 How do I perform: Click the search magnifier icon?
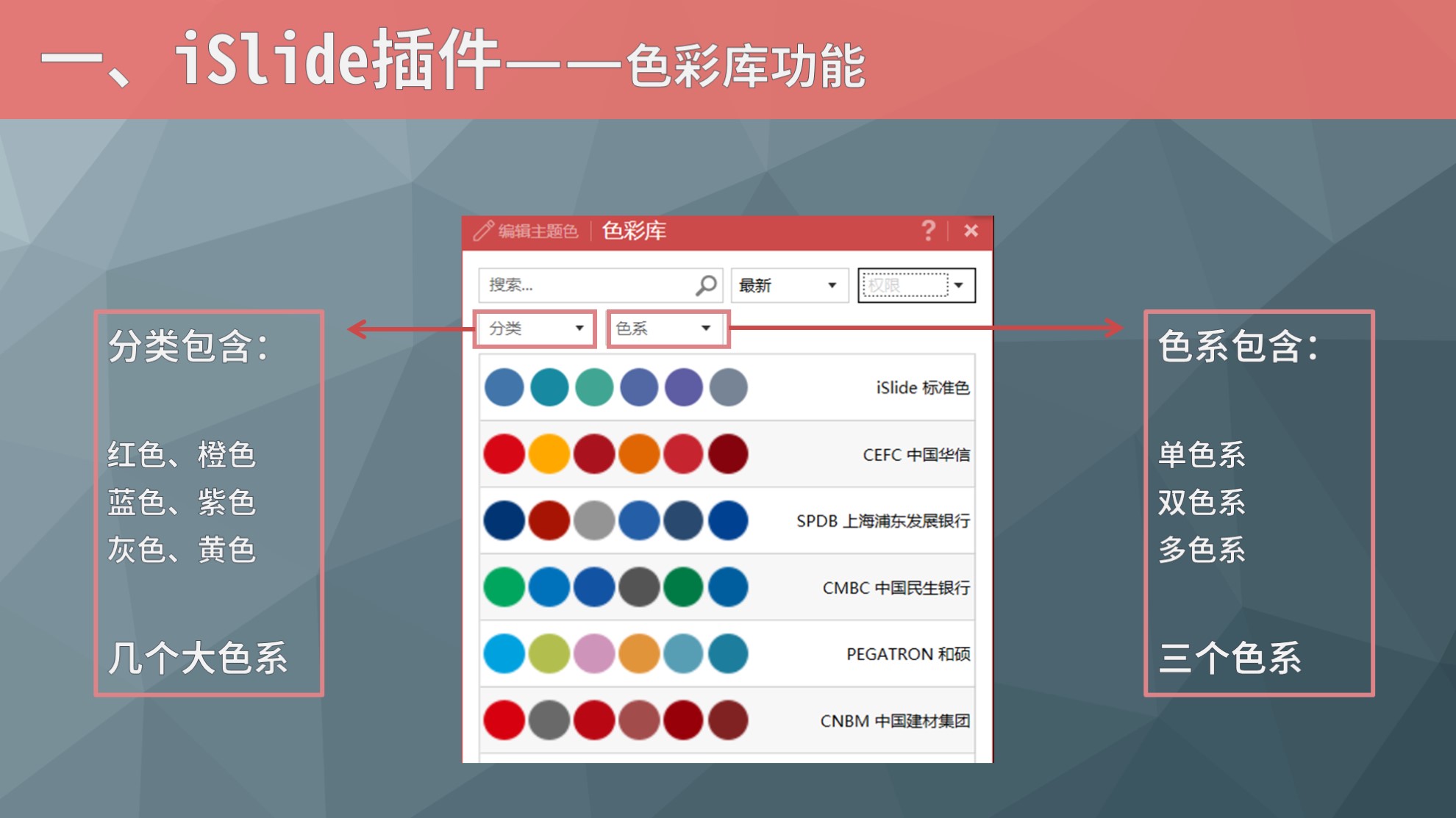[x=707, y=286]
